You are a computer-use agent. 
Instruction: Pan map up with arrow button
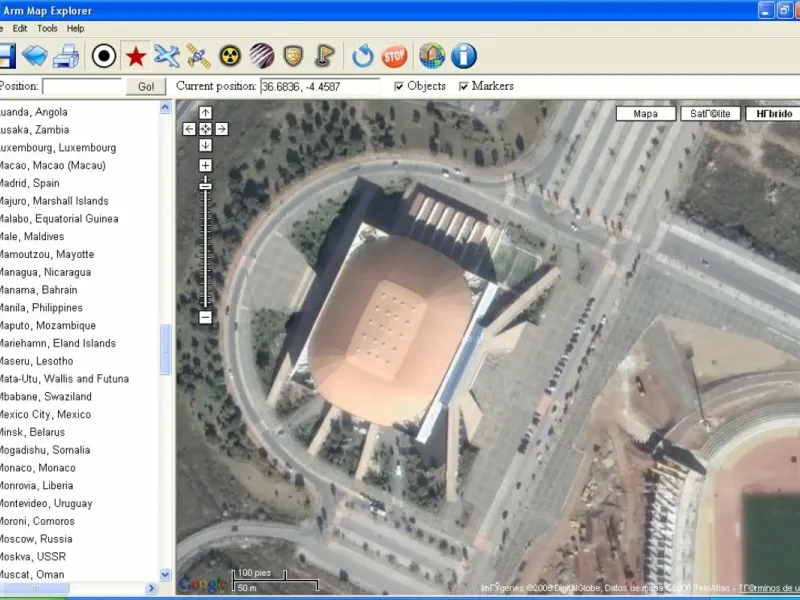click(205, 113)
